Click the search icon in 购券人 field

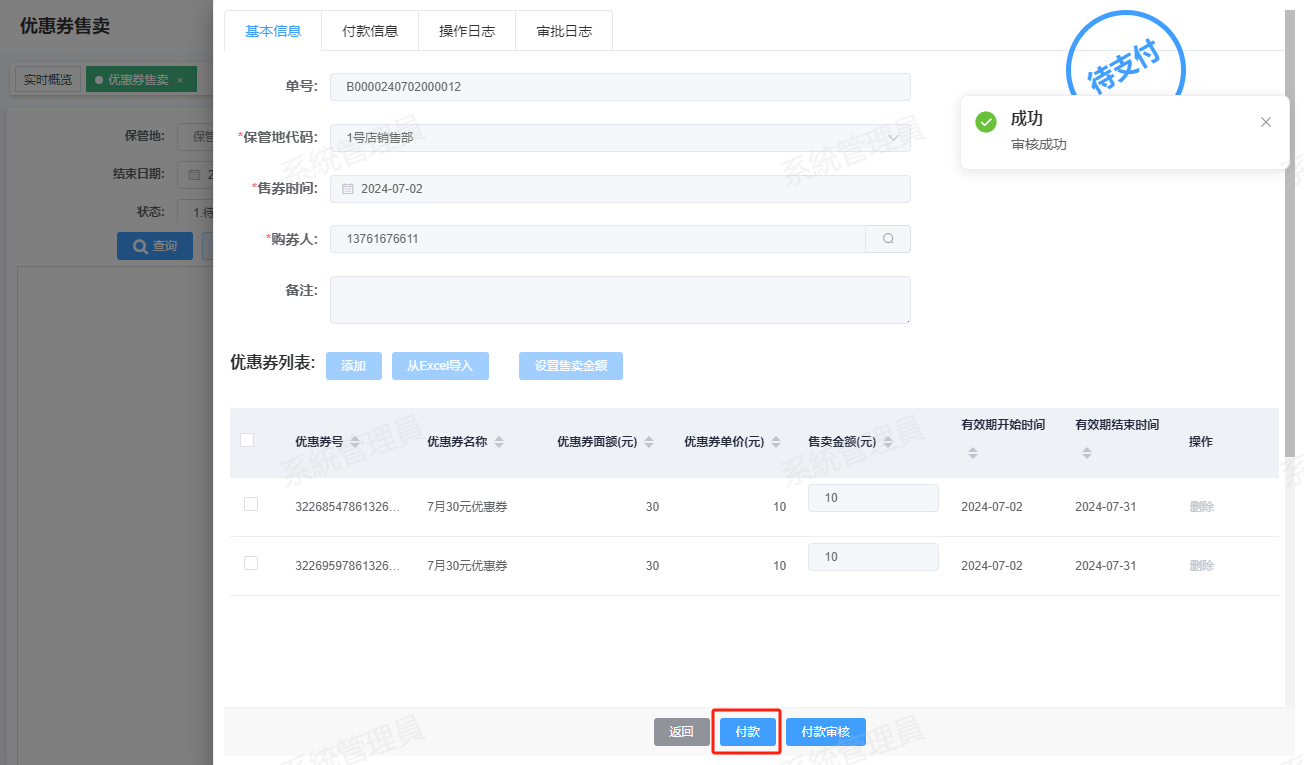[x=888, y=239]
